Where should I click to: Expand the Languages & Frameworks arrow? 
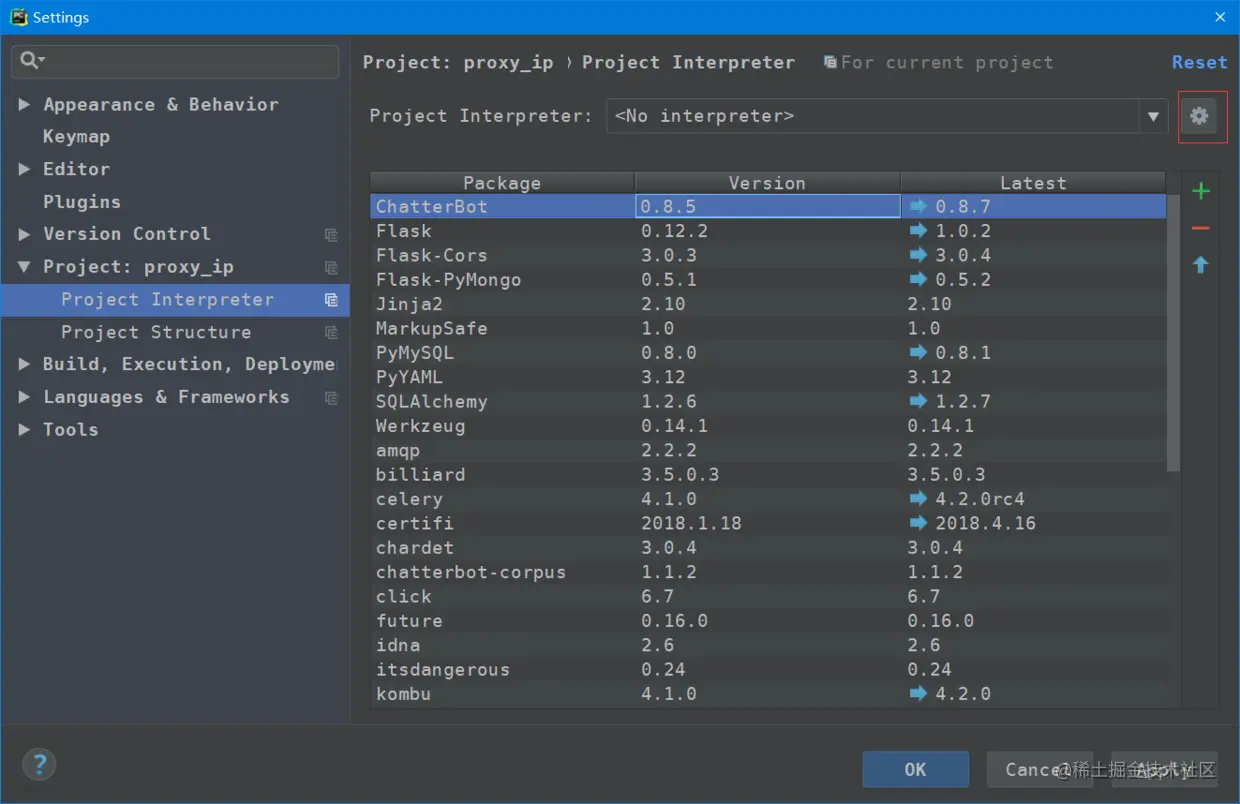point(24,397)
